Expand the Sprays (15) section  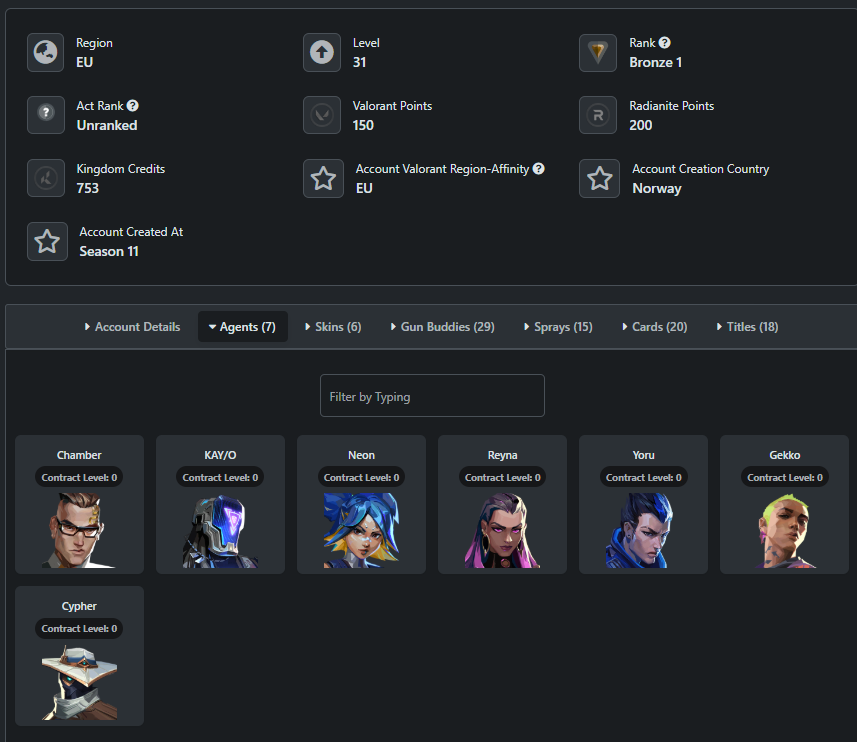558,327
